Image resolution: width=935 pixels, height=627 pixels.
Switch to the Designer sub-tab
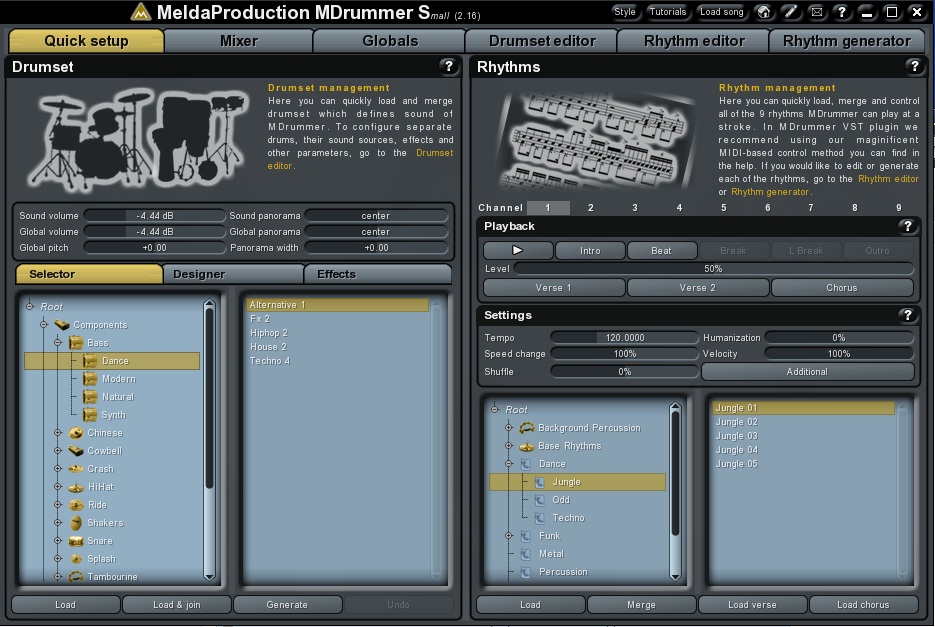click(x=233, y=274)
